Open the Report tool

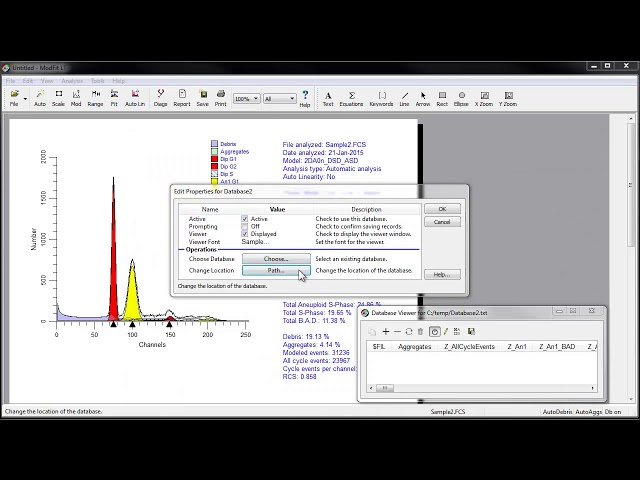pos(182,98)
